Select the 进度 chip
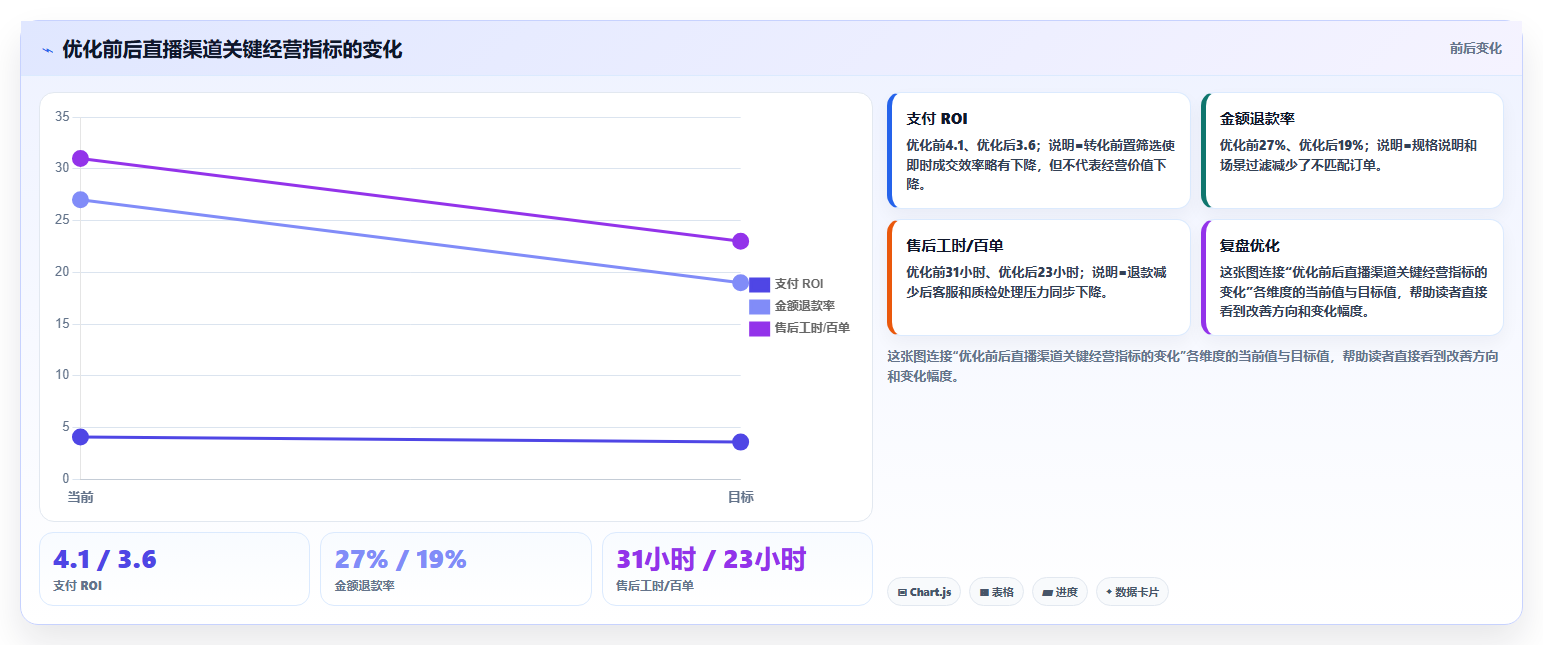 pyautogui.click(x=1060, y=592)
